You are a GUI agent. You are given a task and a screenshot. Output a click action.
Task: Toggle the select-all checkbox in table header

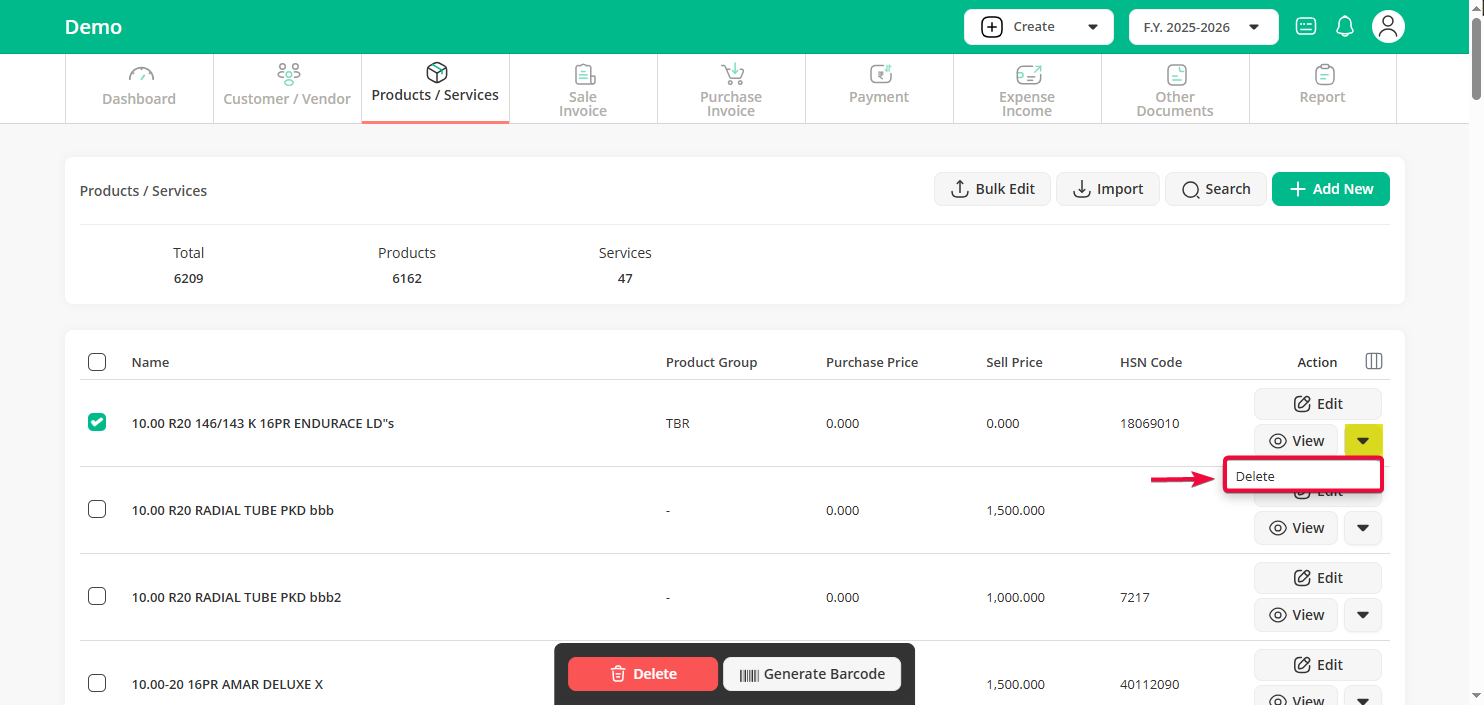pyautogui.click(x=97, y=362)
